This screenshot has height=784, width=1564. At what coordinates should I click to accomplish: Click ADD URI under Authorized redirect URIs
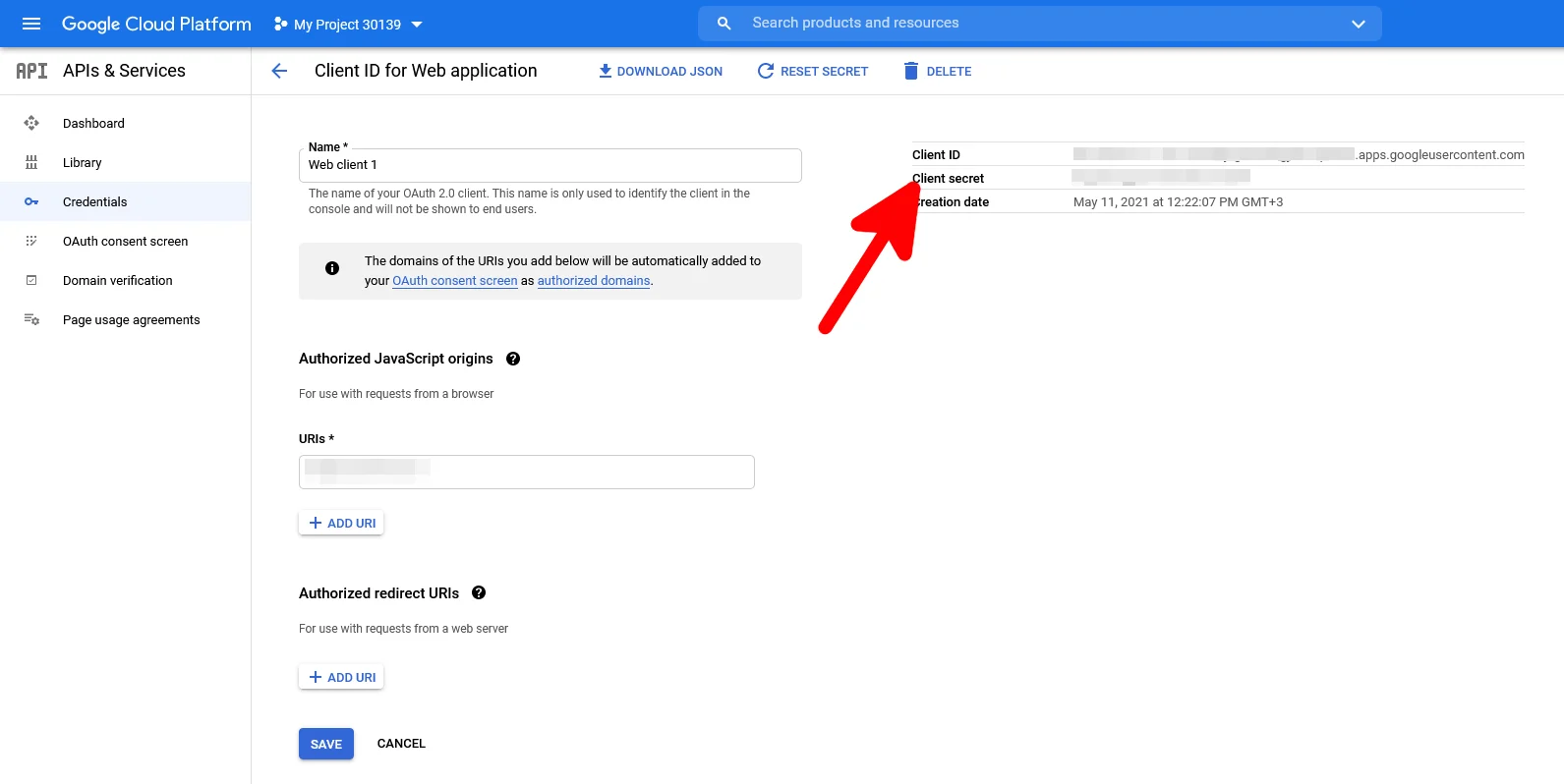[341, 677]
